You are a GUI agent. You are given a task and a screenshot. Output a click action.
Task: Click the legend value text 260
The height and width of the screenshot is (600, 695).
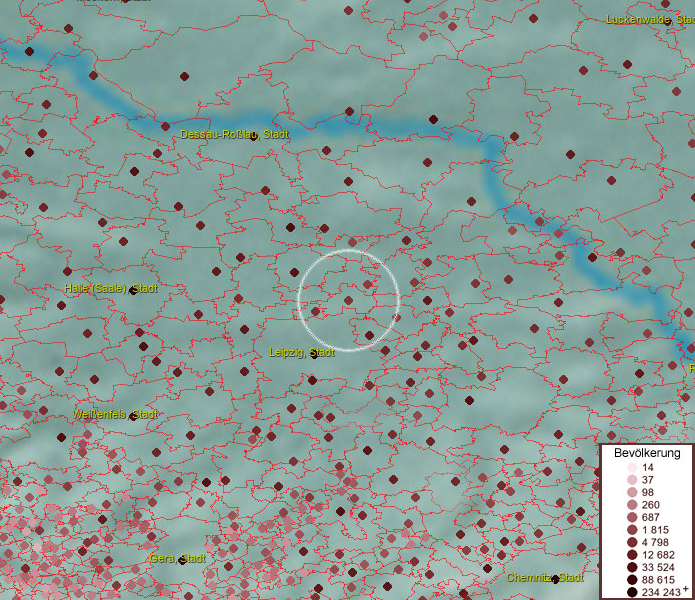(x=651, y=505)
